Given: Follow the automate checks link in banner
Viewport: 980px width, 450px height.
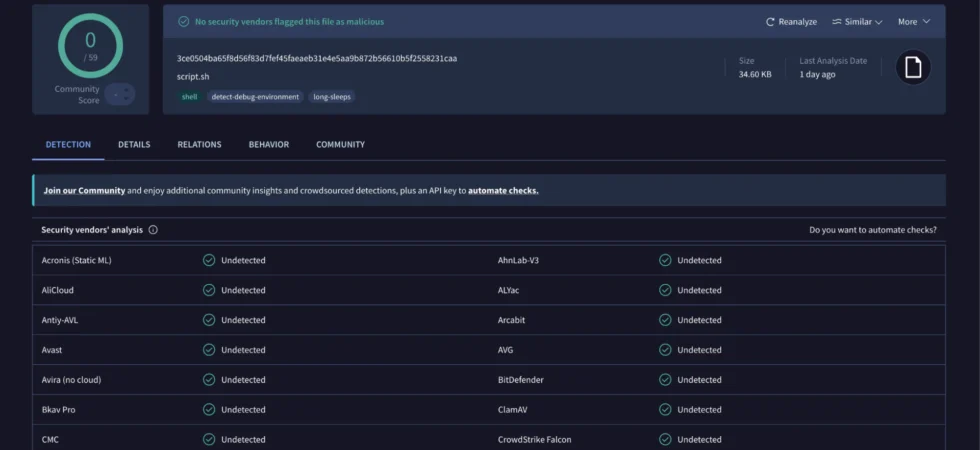Looking at the screenshot, I should pyautogui.click(x=503, y=191).
